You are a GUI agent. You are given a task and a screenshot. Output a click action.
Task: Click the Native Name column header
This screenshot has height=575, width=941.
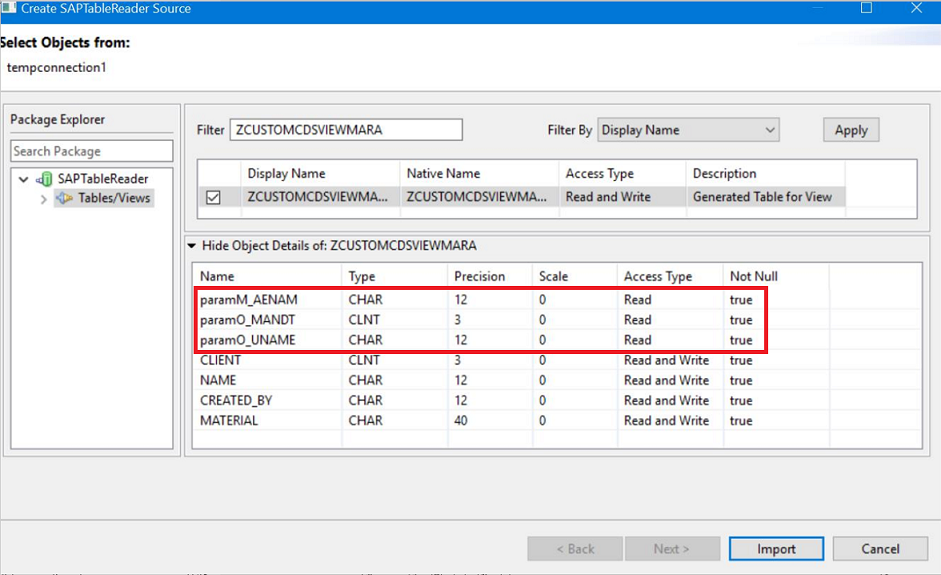(x=442, y=174)
